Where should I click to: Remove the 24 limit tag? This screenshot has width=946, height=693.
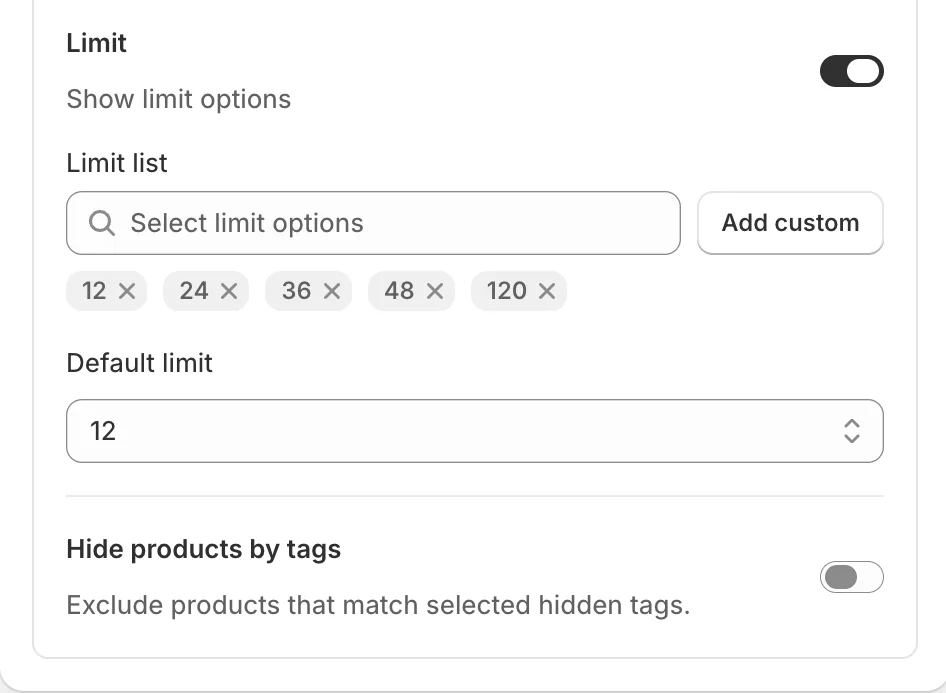229,291
